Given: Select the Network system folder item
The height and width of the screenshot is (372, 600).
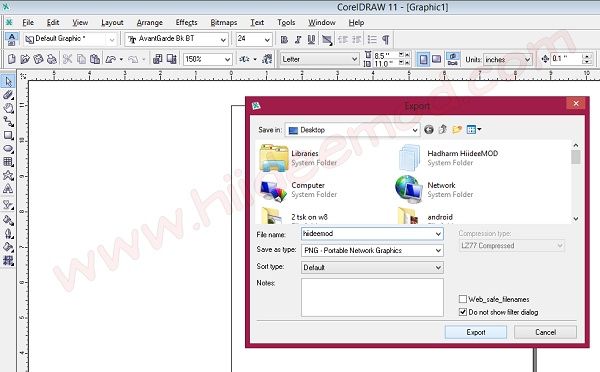Looking at the screenshot, I should coord(435,189).
